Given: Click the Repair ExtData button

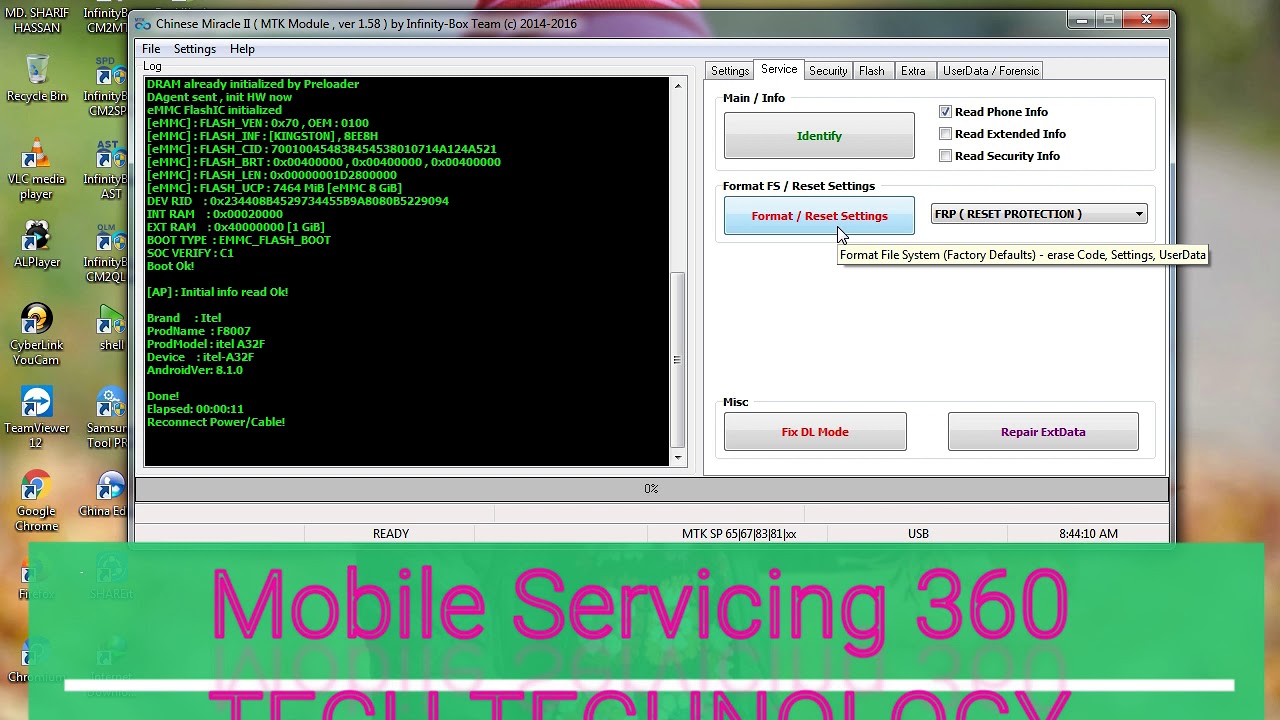Looking at the screenshot, I should coord(1043,432).
